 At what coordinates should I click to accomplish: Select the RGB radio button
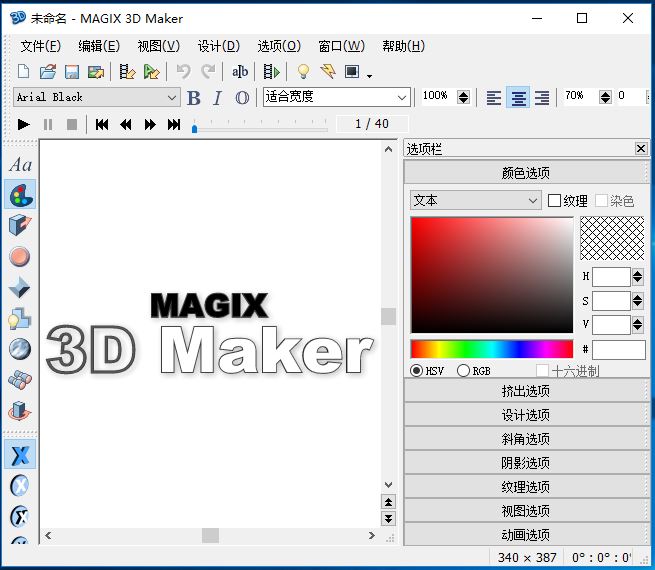pyautogui.click(x=463, y=370)
